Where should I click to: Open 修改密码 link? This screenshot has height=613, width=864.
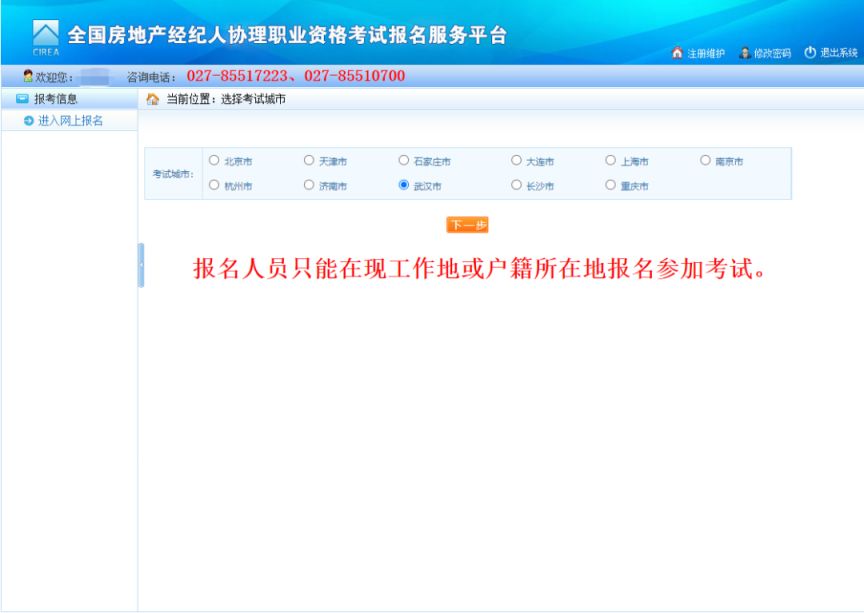[773, 53]
